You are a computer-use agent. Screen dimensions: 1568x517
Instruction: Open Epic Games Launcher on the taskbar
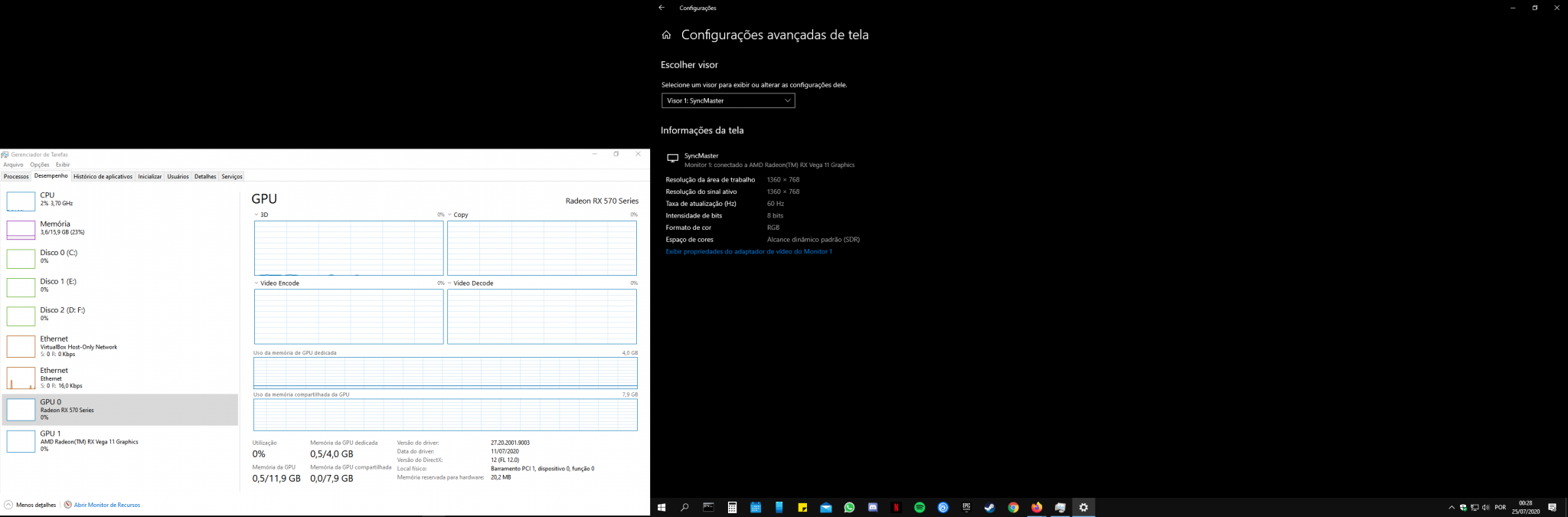click(966, 507)
